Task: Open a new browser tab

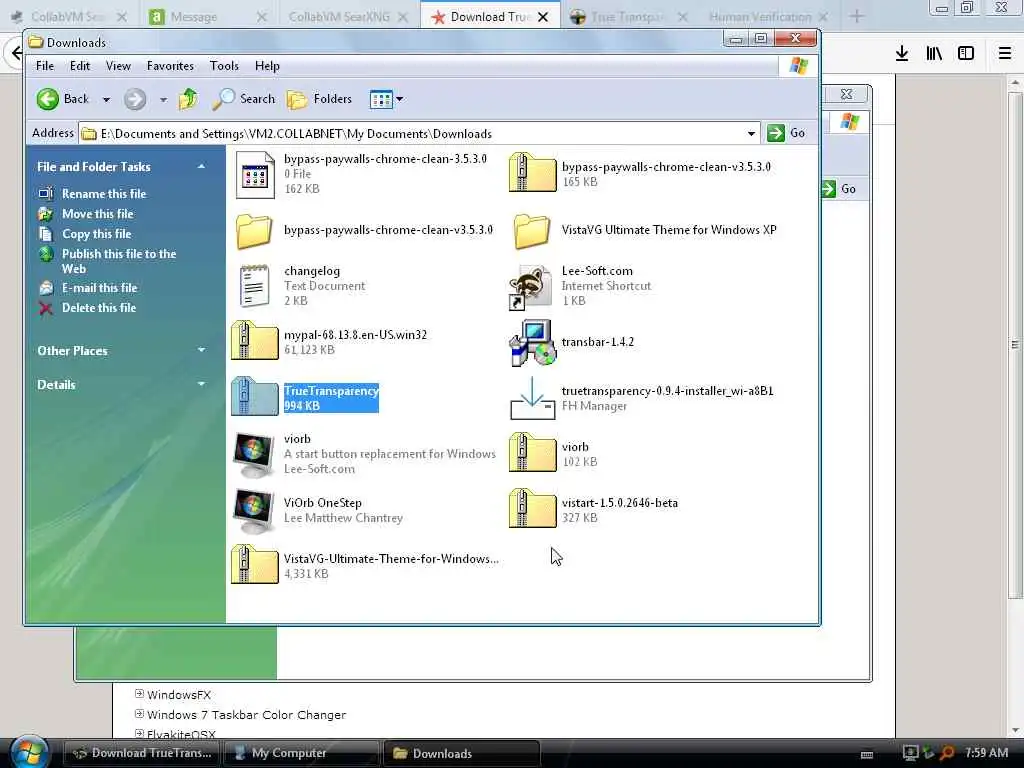Action: click(x=857, y=17)
